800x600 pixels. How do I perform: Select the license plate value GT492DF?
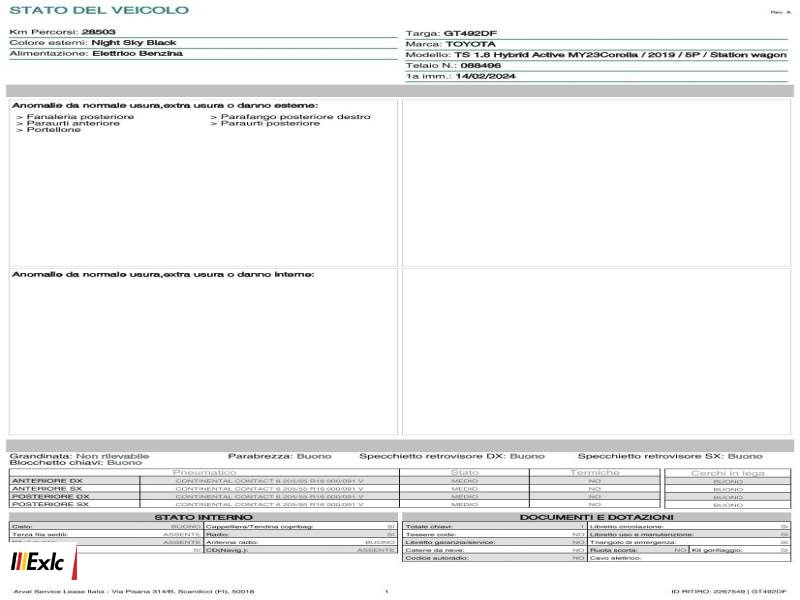click(x=470, y=33)
